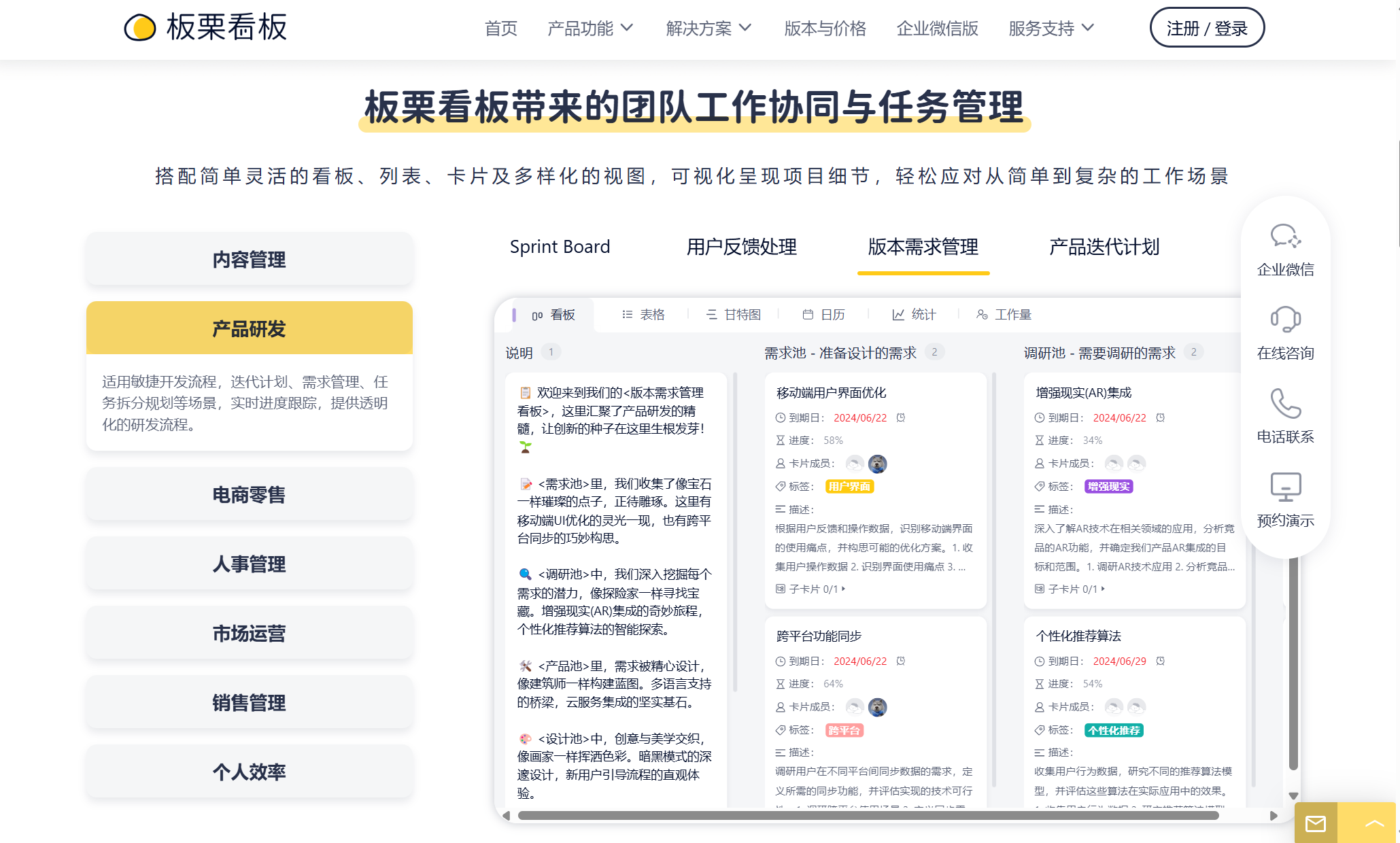Expand the bottom-right up-chevron button
The height and width of the screenshot is (843, 1400).
tap(1374, 824)
